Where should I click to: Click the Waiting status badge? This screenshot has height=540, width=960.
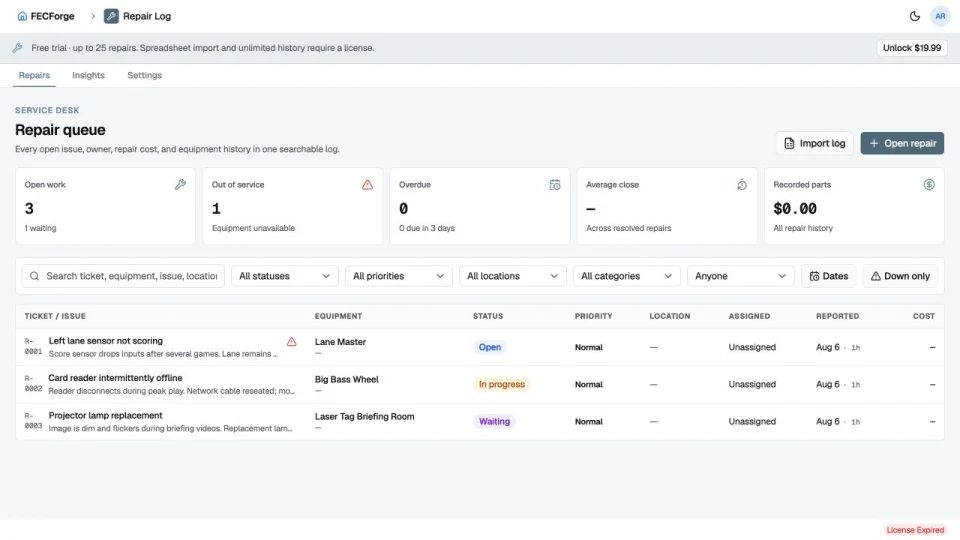pyautogui.click(x=494, y=422)
